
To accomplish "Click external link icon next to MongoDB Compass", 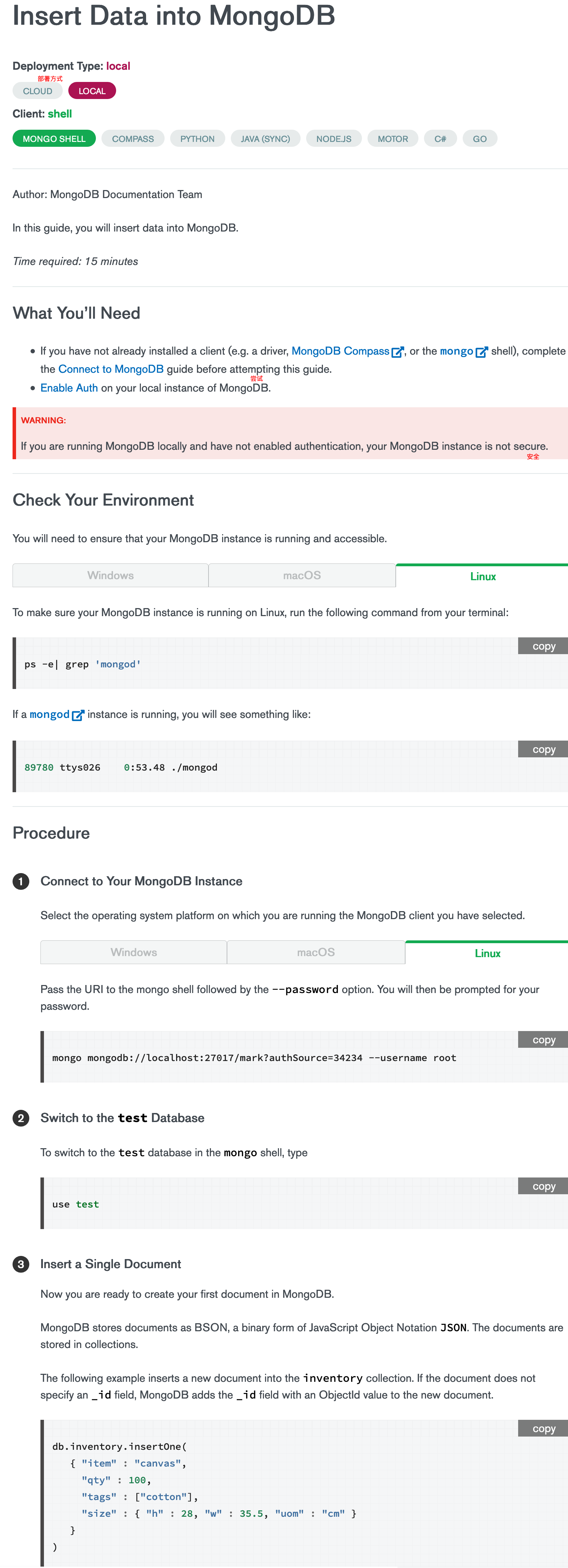I will [x=397, y=352].
